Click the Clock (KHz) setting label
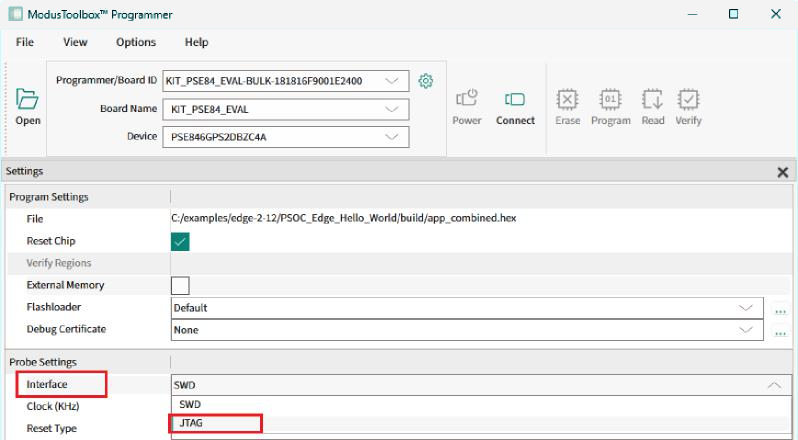The width and height of the screenshot is (798, 440). pyautogui.click(x=53, y=406)
